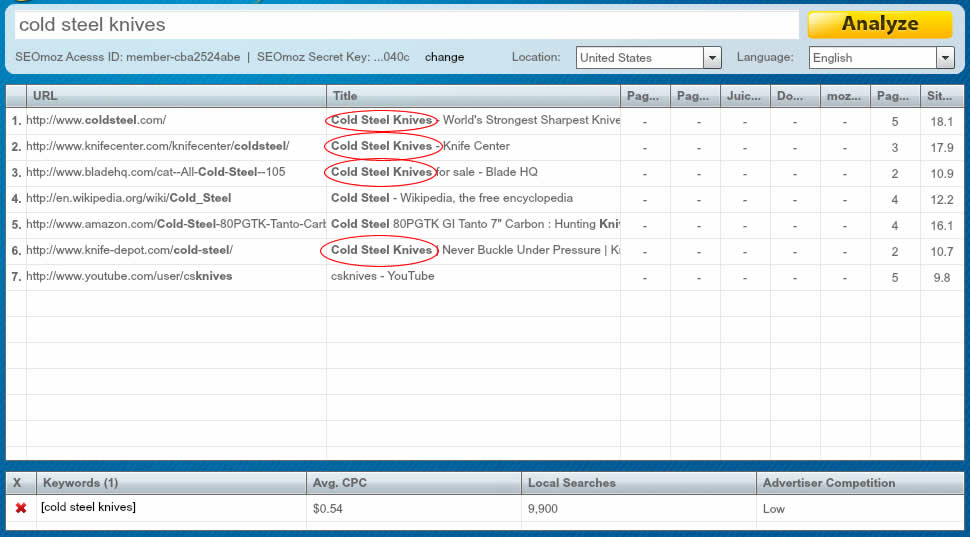Viewport: 970px width, 537px height.
Task: Click row number 1 in results
Action: click(x=16, y=121)
